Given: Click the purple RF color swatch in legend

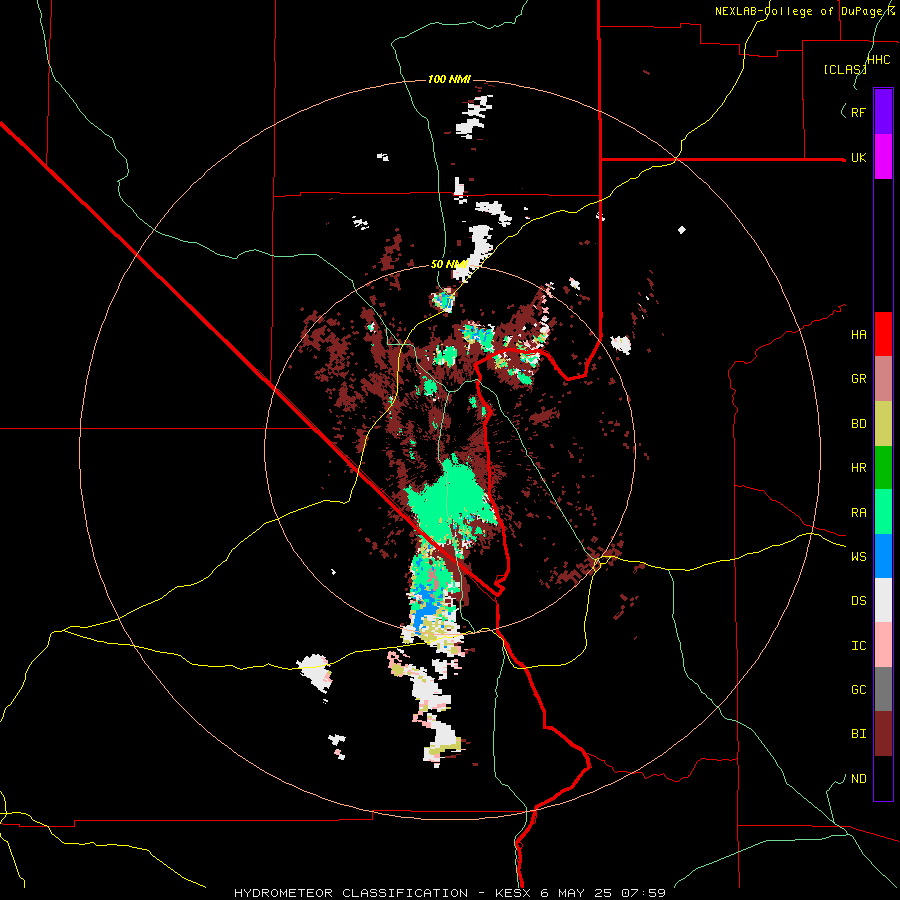Looking at the screenshot, I should (x=883, y=112).
